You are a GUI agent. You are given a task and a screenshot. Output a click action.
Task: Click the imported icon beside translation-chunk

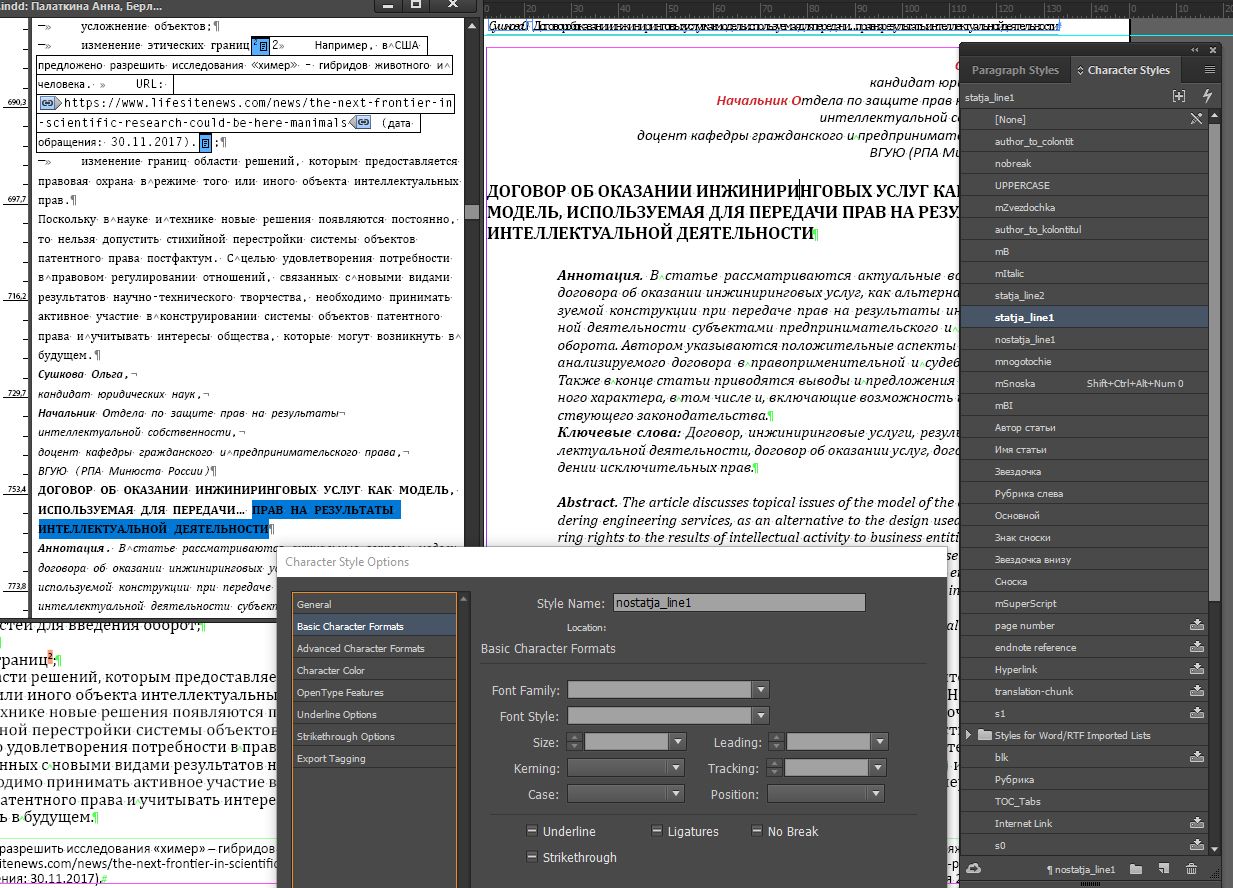click(1196, 691)
